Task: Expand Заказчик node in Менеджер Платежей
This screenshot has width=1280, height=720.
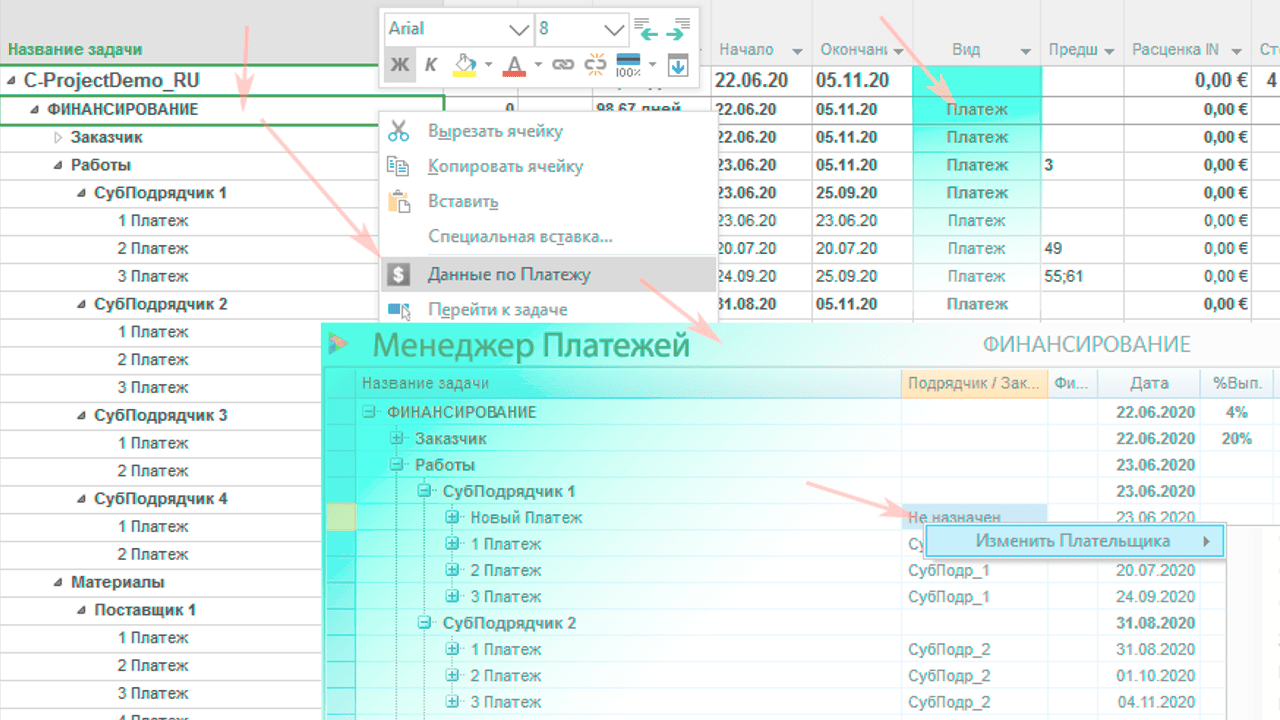Action: (x=397, y=439)
